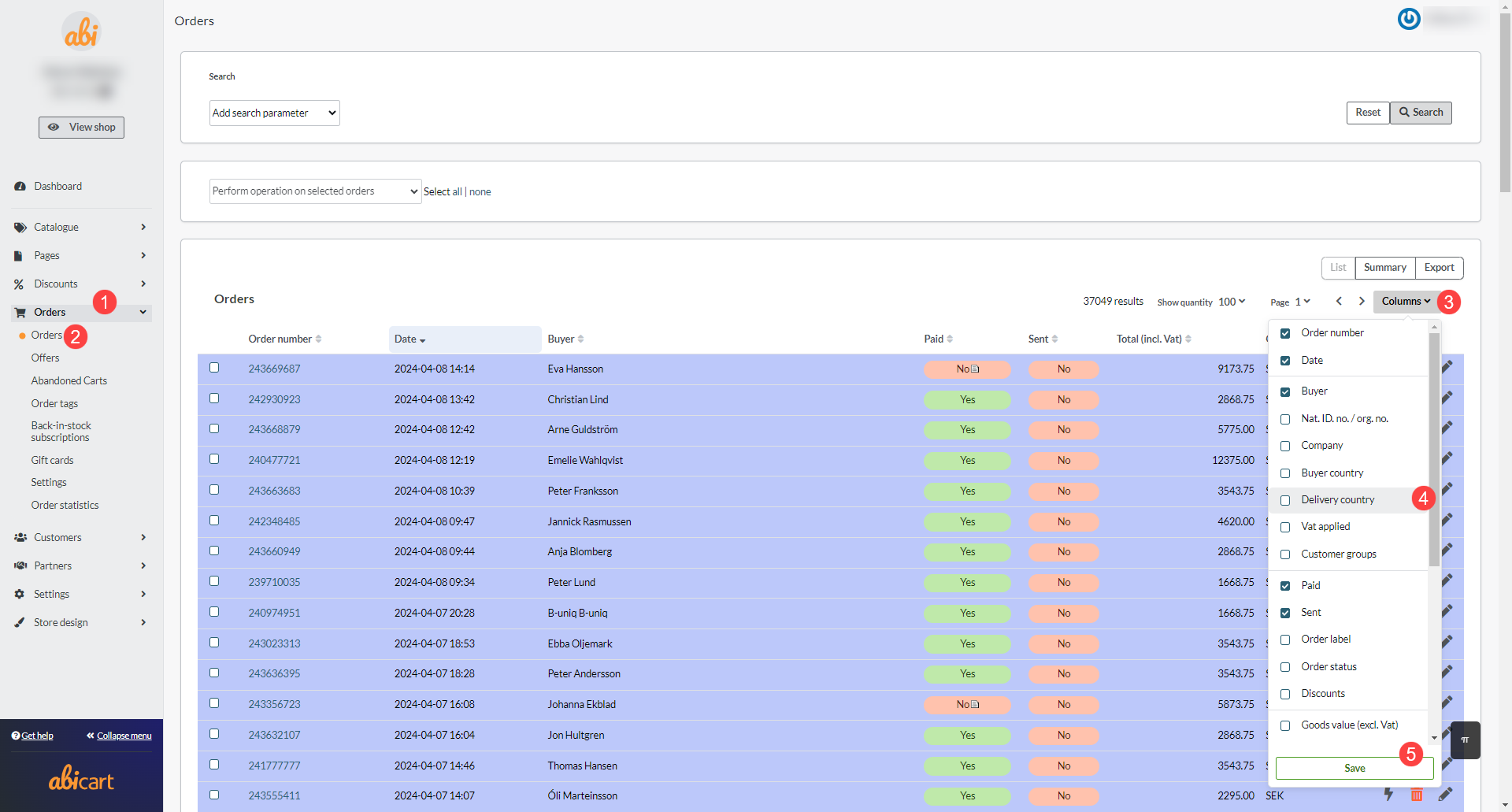Edit order 243555411 with pencil icon

click(1445, 795)
